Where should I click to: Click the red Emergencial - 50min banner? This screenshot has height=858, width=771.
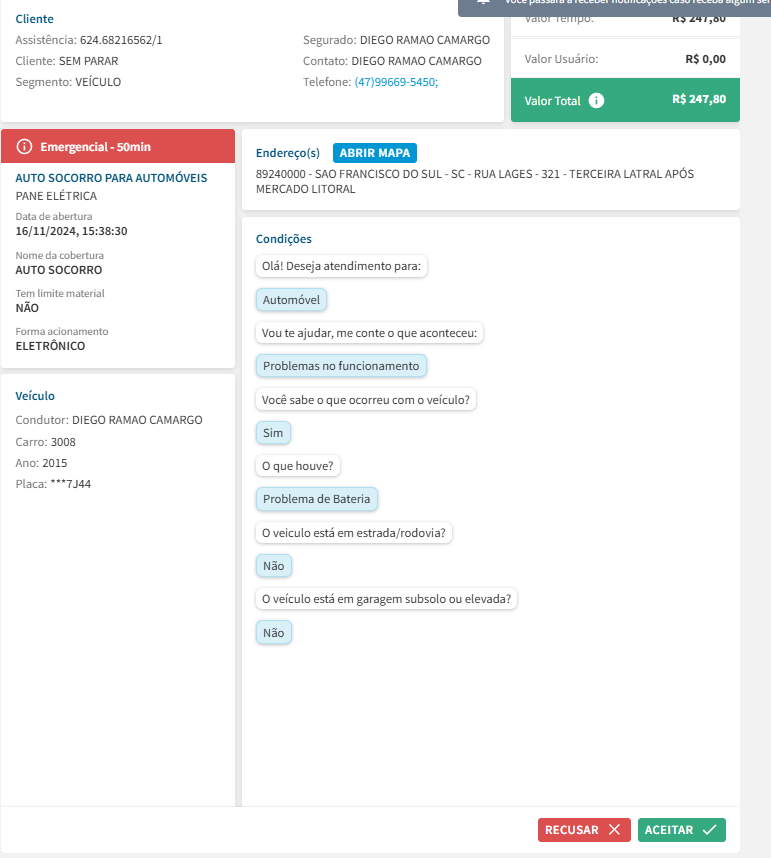(x=118, y=146)
